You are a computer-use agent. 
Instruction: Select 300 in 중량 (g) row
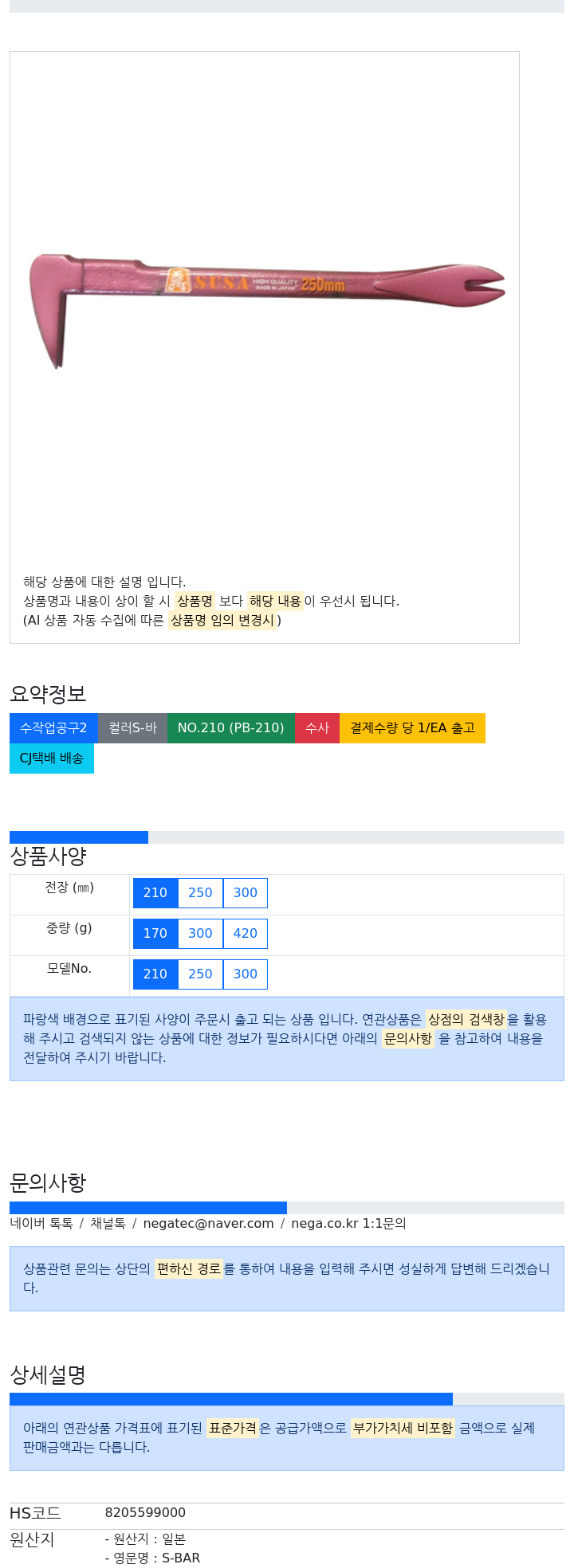point(200,933)
